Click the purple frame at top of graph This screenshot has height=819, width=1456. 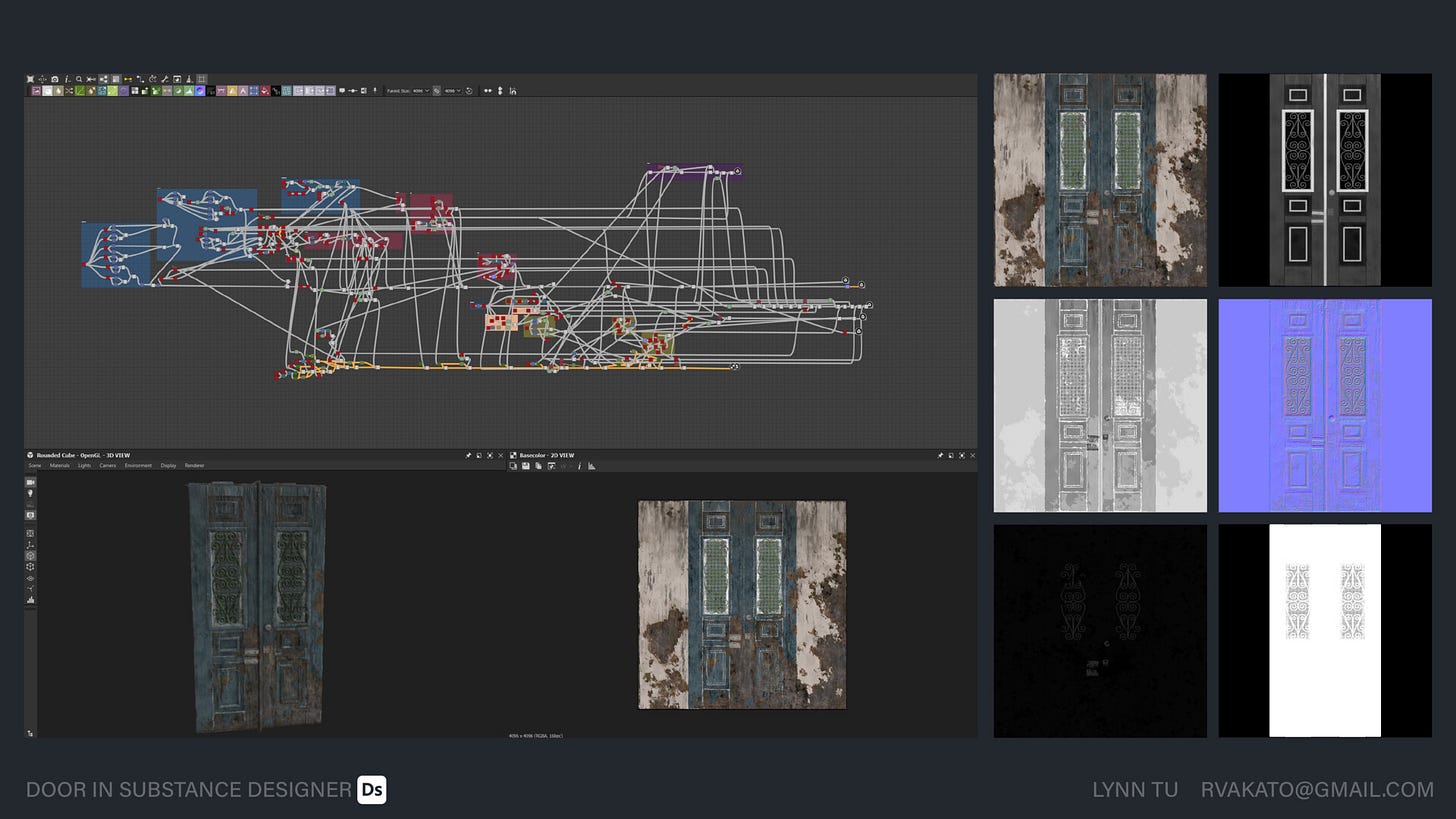click(693, 172)
